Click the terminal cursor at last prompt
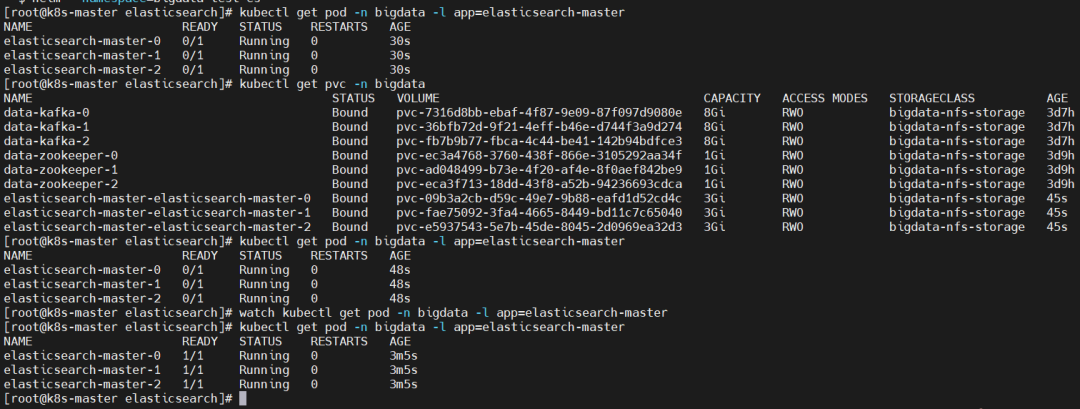 point(243,399)
